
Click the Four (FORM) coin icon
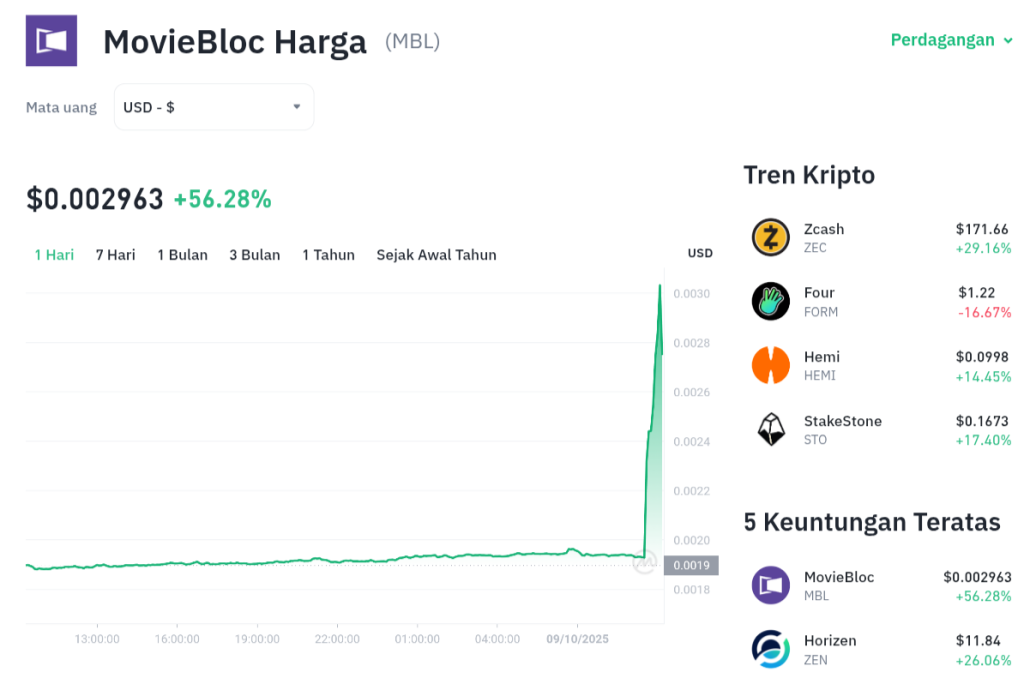pyautogui.click(x=771, y=301)
